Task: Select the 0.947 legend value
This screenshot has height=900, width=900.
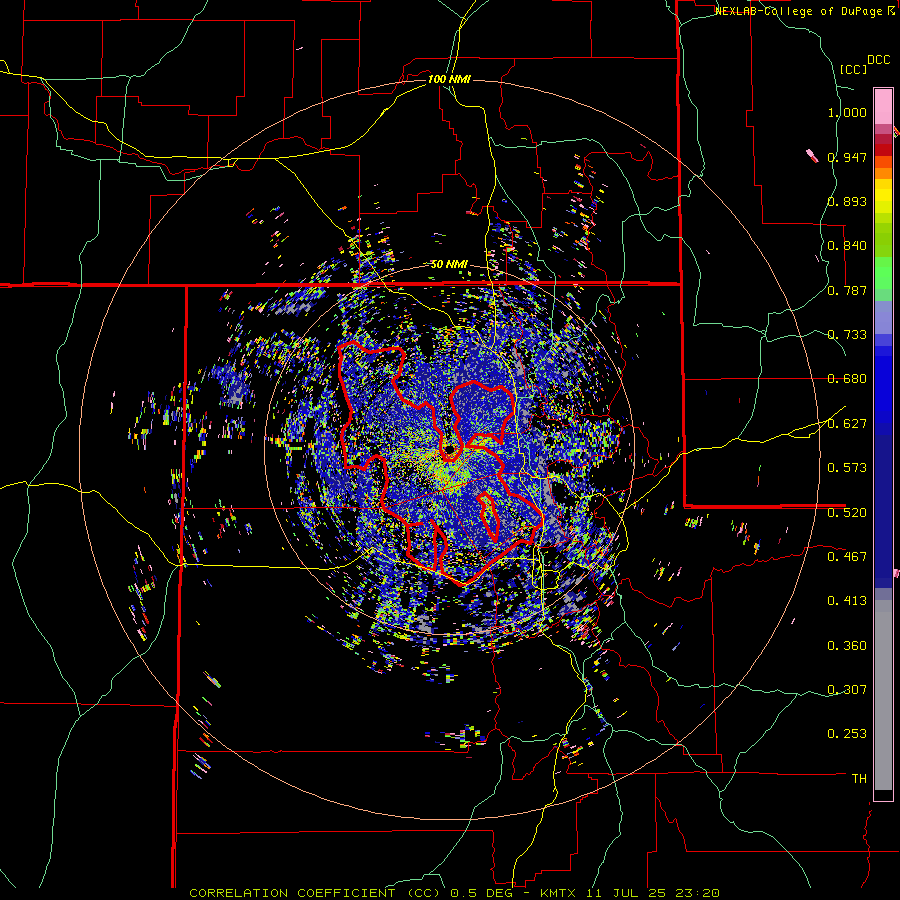Action: pos(847,157)
